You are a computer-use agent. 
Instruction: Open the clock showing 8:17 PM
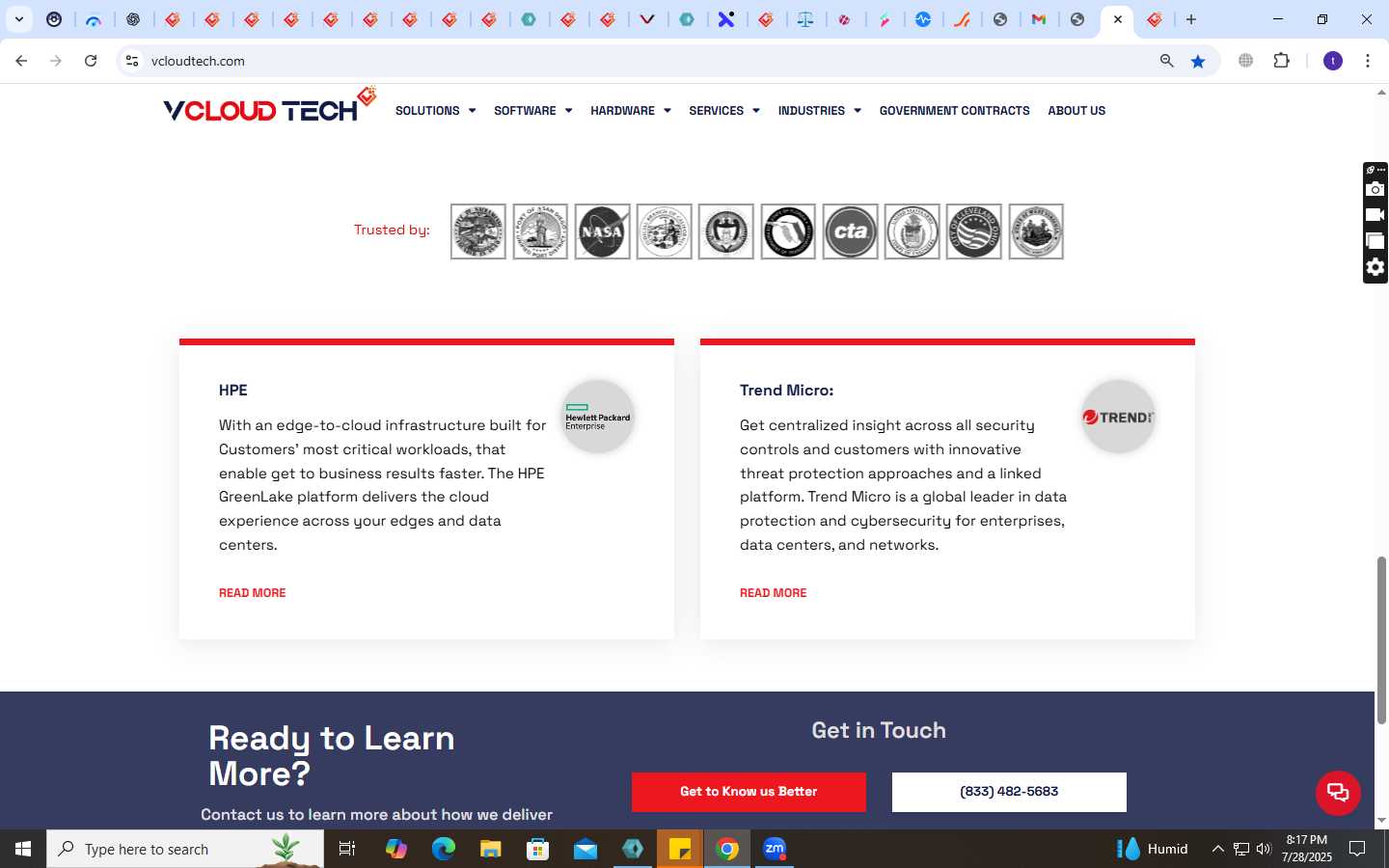1306,849
